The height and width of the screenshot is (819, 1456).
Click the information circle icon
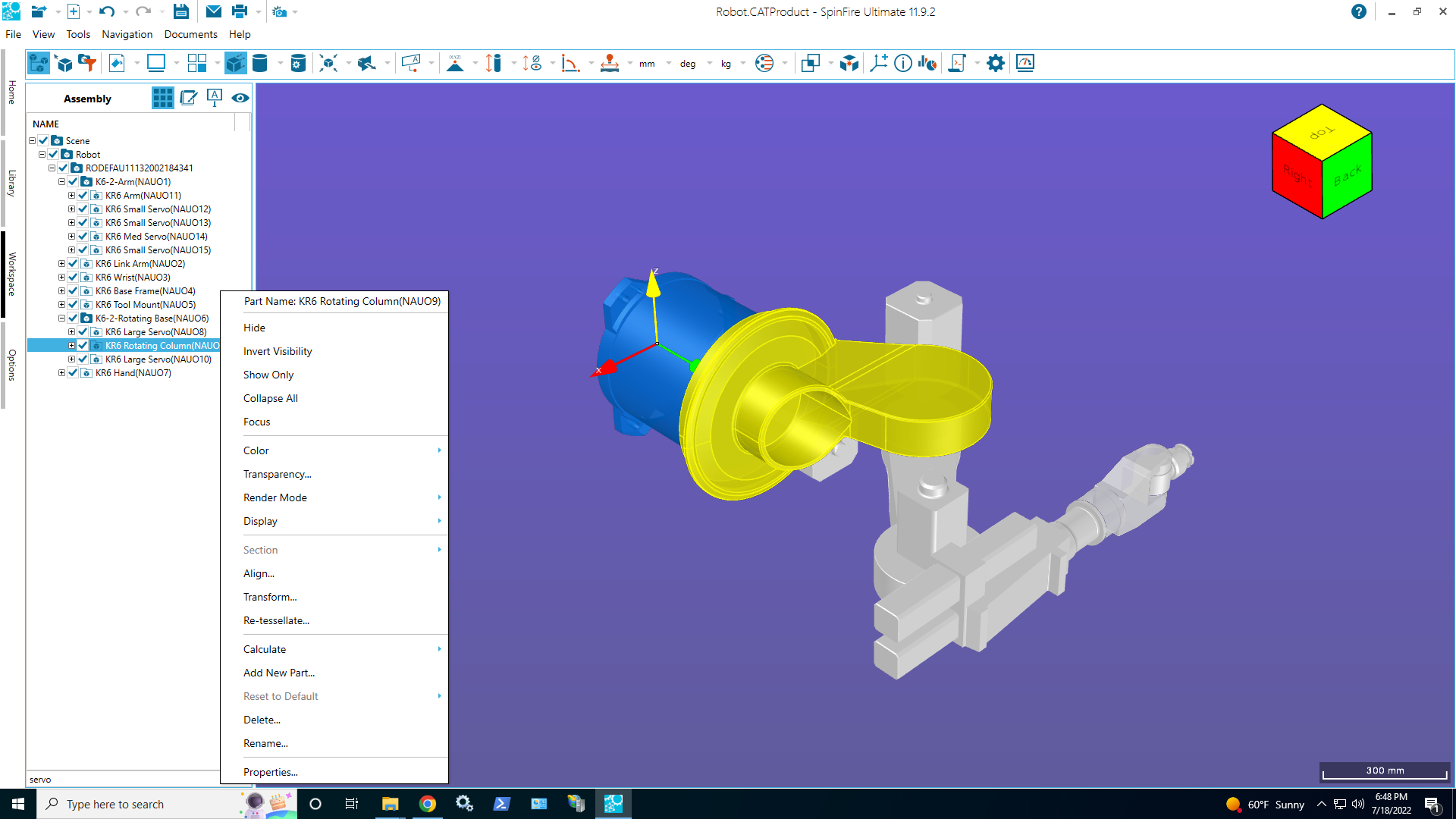(x=903, y=63)
